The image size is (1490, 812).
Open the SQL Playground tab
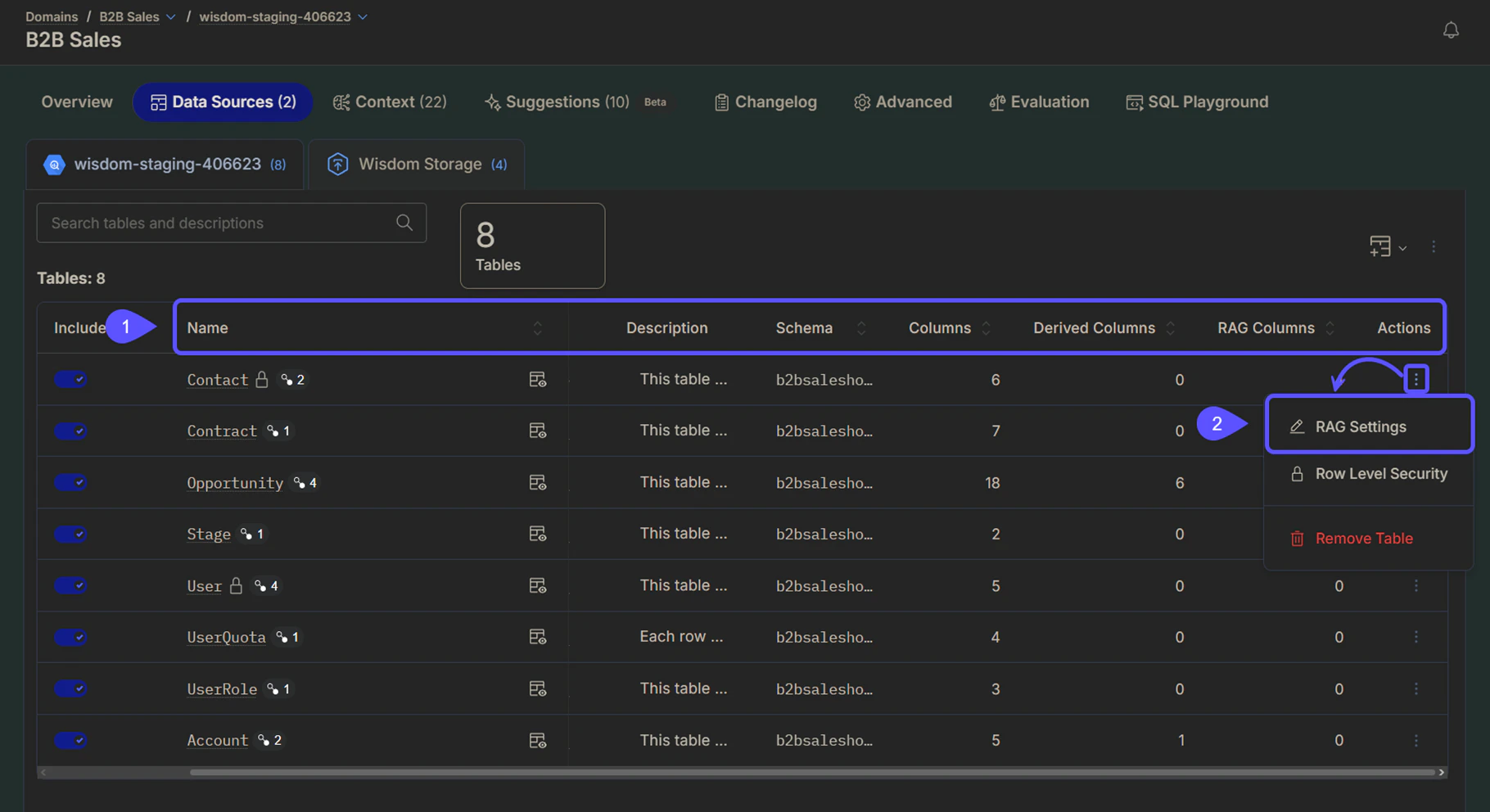click(x=1197, y=101)
